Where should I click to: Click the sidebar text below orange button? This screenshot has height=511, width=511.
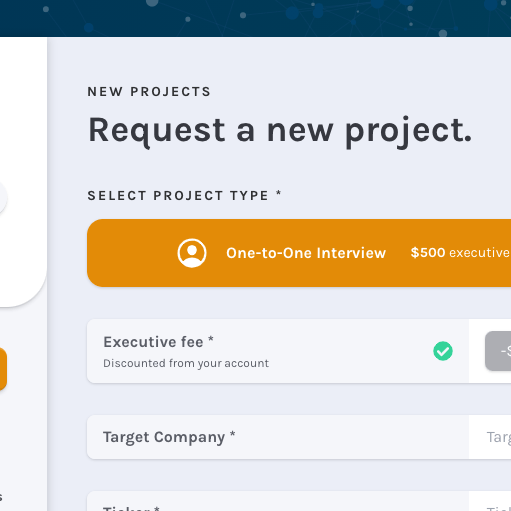click(x=1, y=497)
